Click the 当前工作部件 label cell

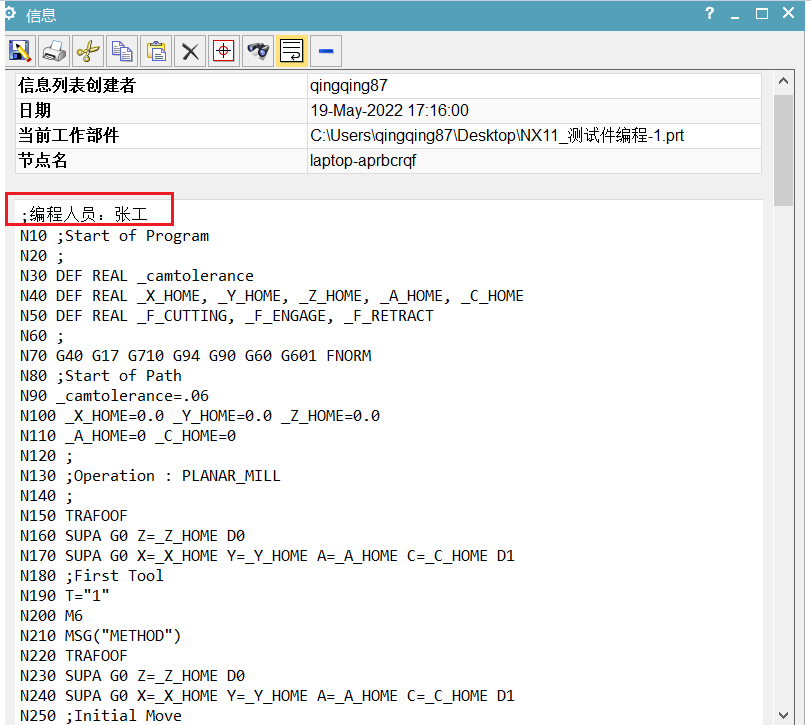(x=161, y=135)
